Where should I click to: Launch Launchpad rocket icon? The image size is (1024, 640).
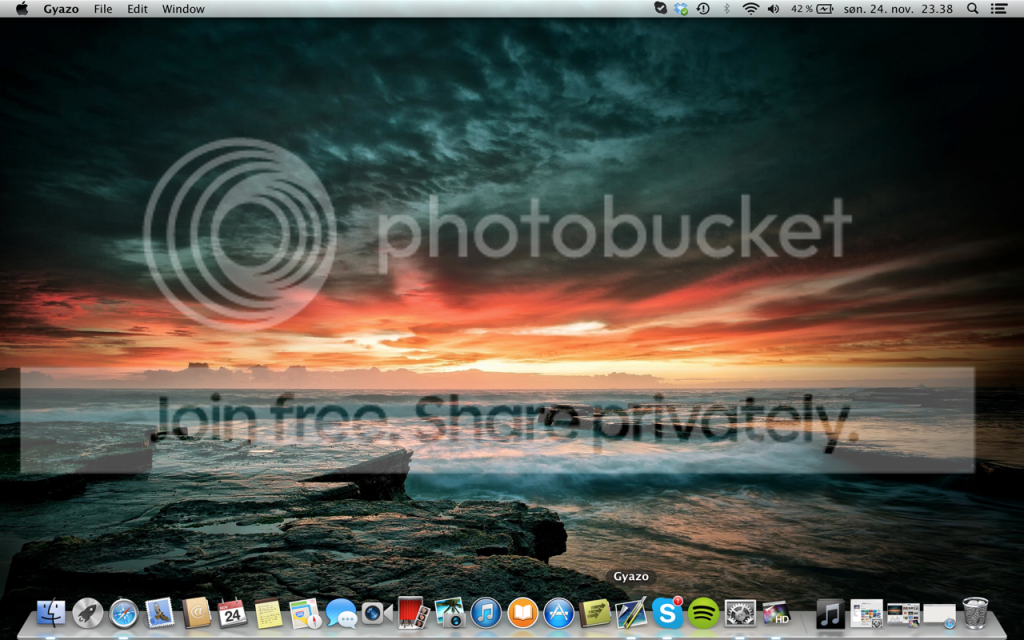[88, 613]
